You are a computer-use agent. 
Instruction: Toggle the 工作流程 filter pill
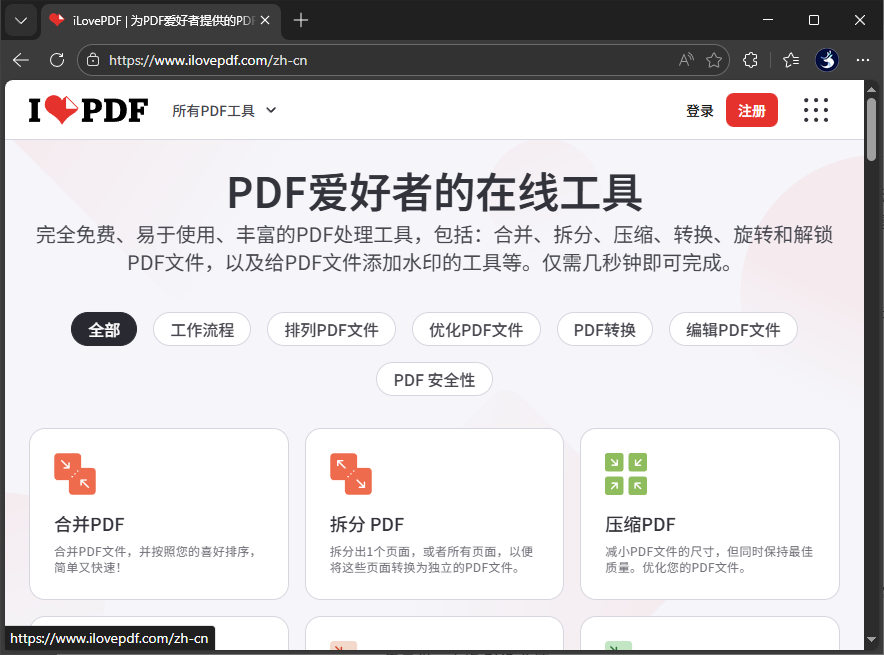pyautogui.click(x=202, y=329)
